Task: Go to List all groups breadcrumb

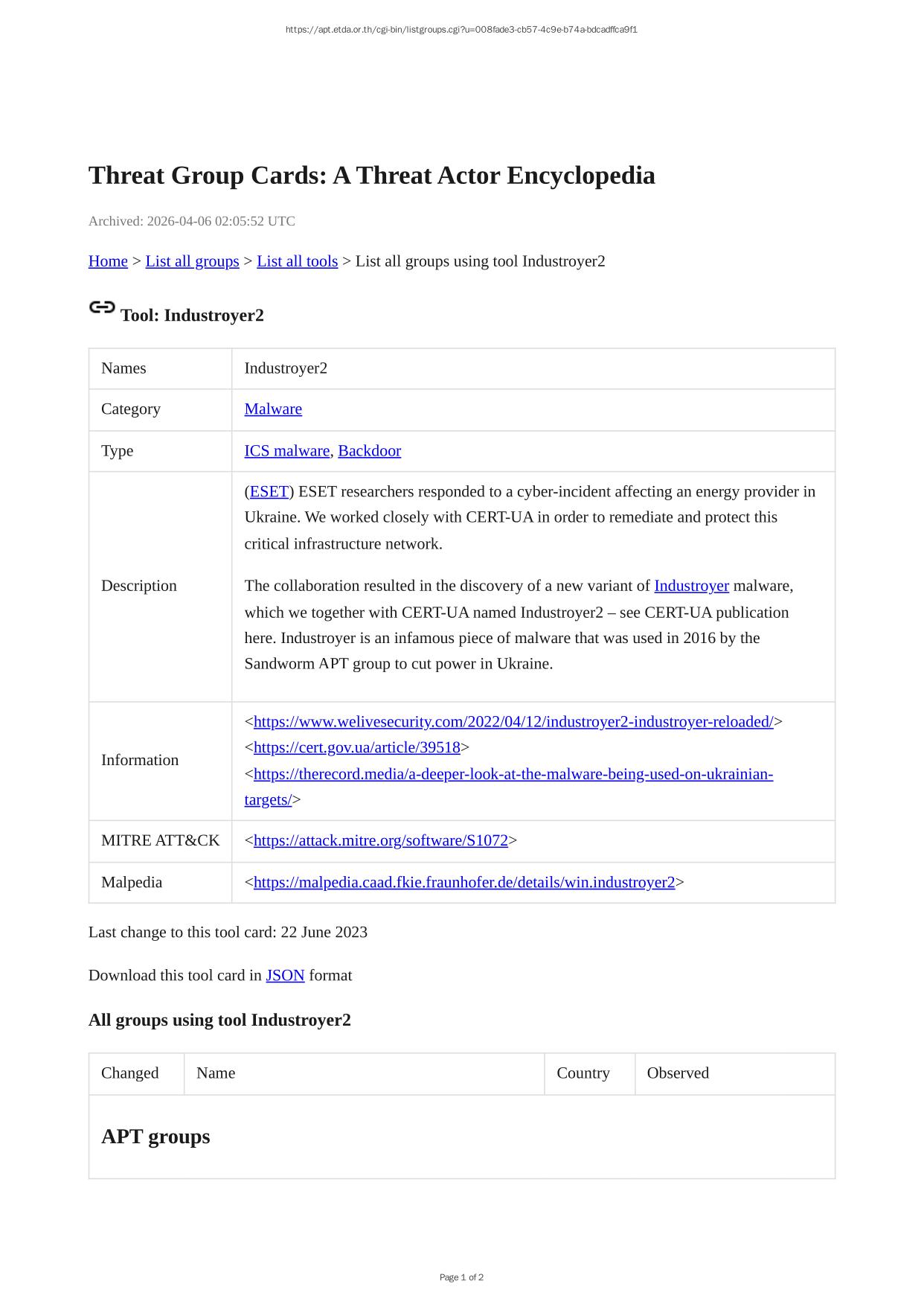Action: pyautogui.click(x=192, y=261)
